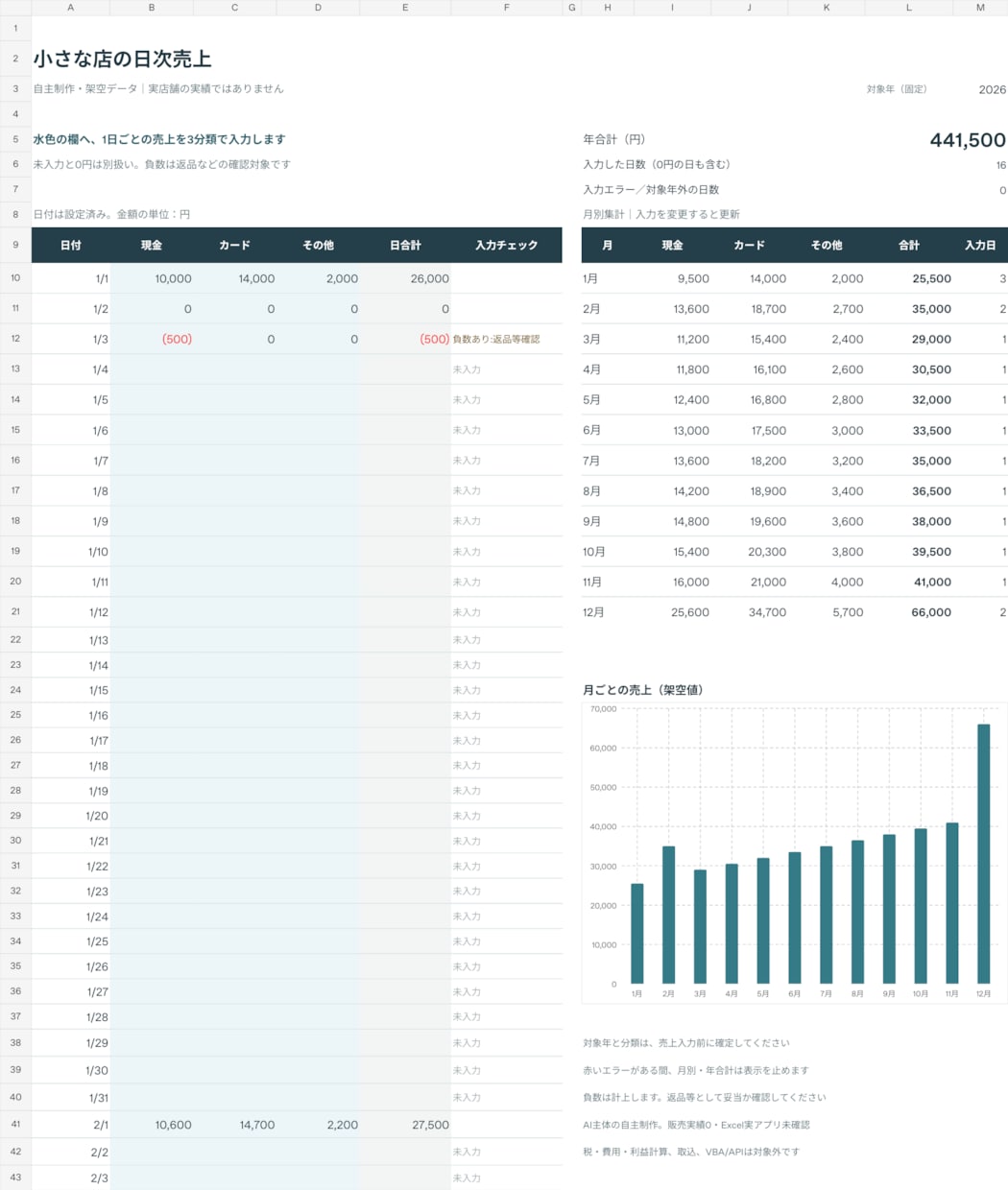Select the date cell 2/3
The height and width of the screenshot is (1190, 1008).
pyautogui.click(x=71, y=1178)
